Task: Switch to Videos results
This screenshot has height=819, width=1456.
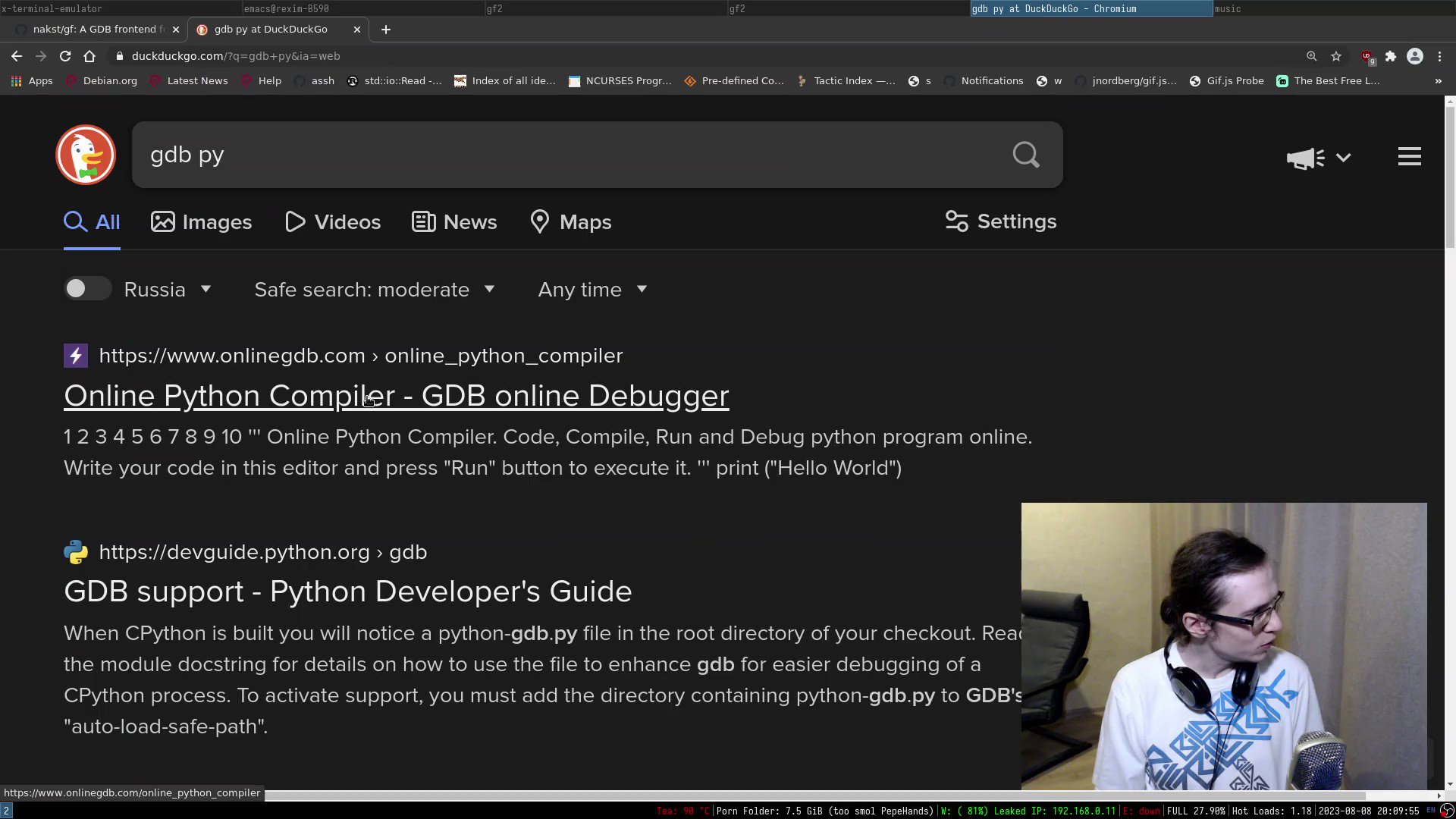Action: coord(333,222)
